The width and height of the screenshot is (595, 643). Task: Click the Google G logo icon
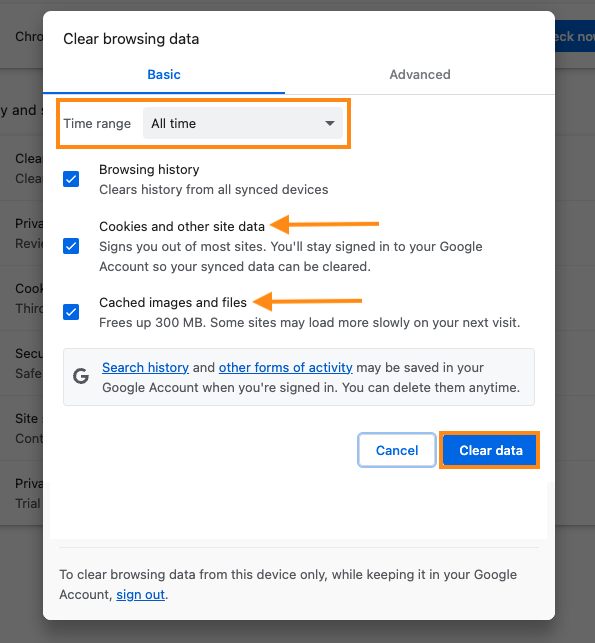pos(81,376)
